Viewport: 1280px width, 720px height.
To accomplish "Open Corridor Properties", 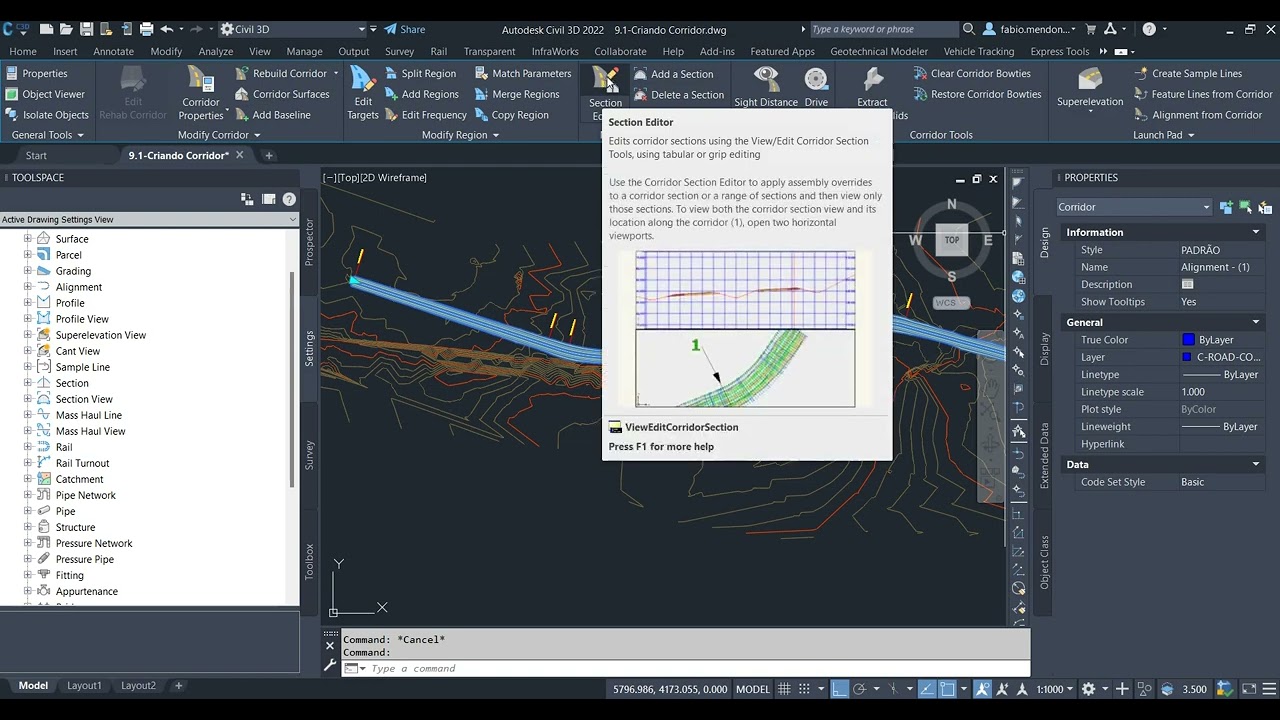I will click(x=201, y=94).
